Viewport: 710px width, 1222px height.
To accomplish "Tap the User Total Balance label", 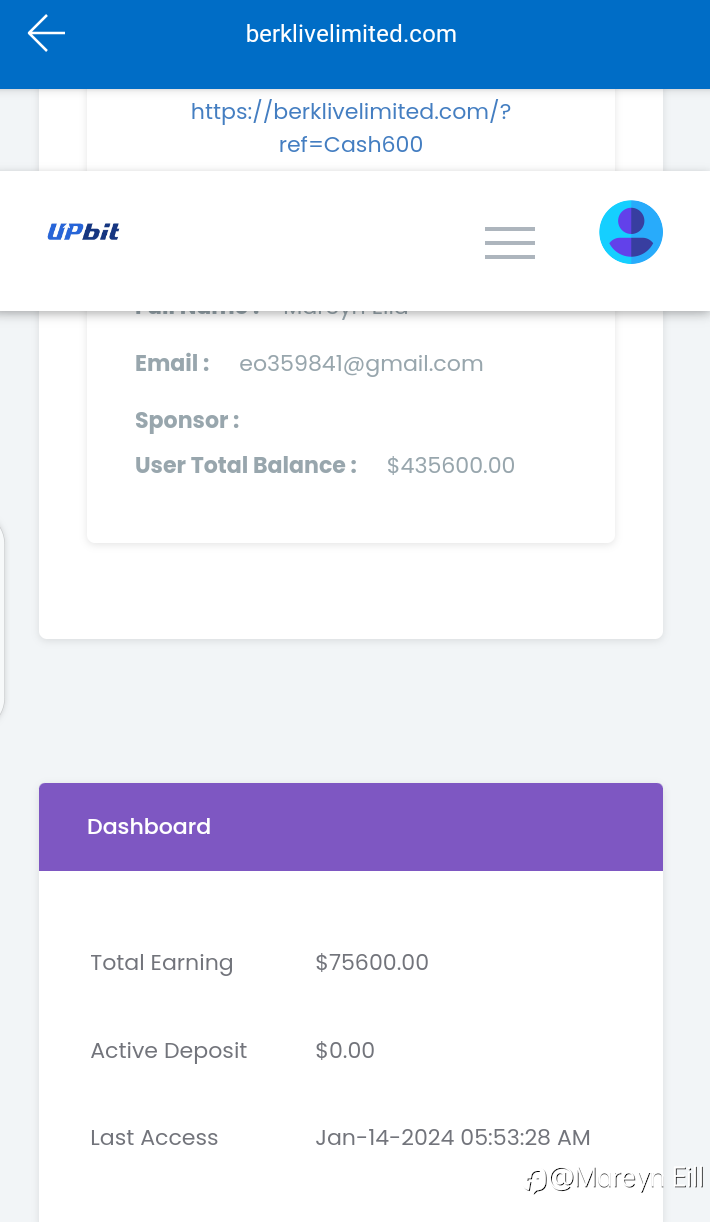I will [246, 465].
